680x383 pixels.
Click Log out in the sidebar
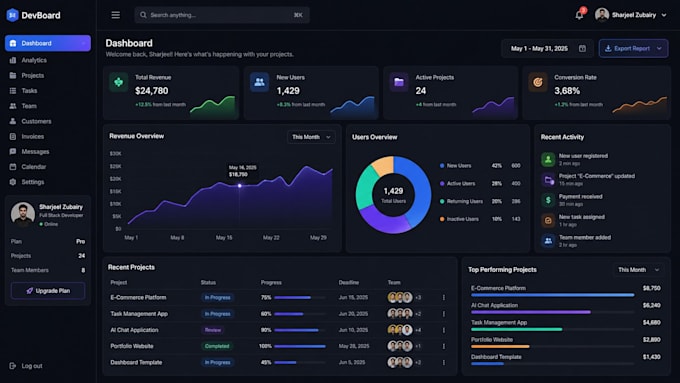26,366
